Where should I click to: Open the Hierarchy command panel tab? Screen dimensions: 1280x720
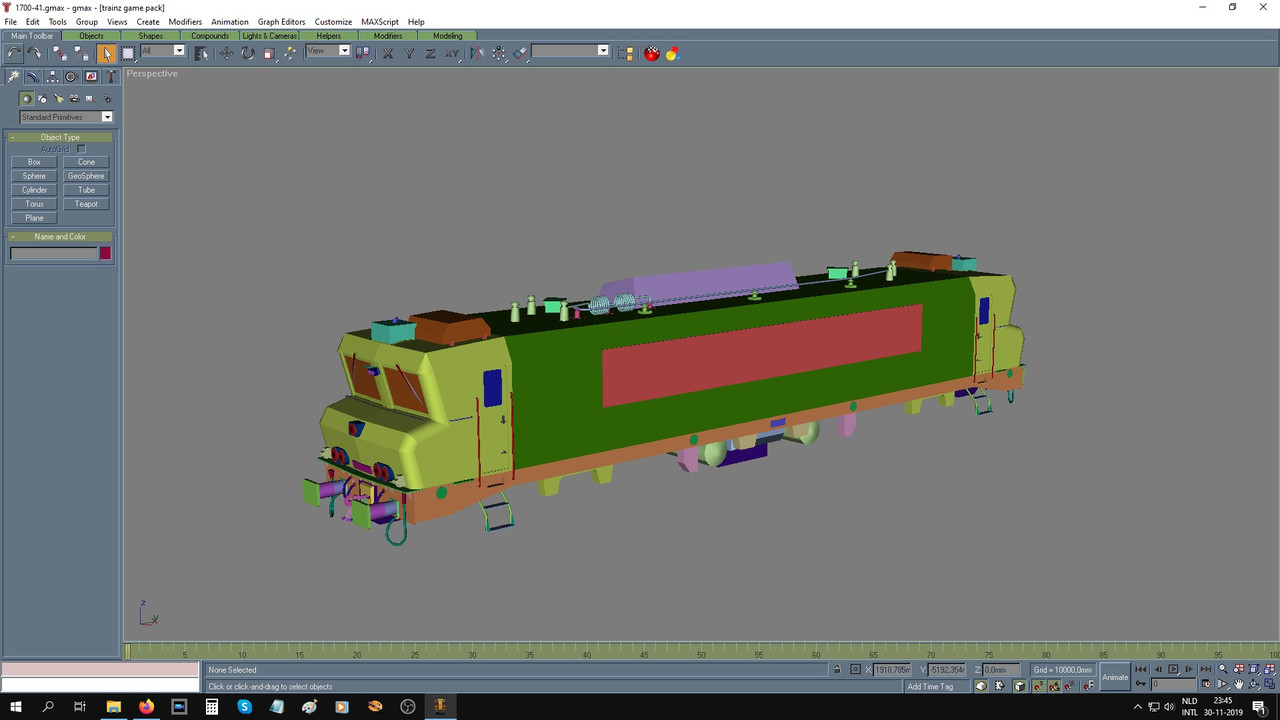(x=52, y=76)
